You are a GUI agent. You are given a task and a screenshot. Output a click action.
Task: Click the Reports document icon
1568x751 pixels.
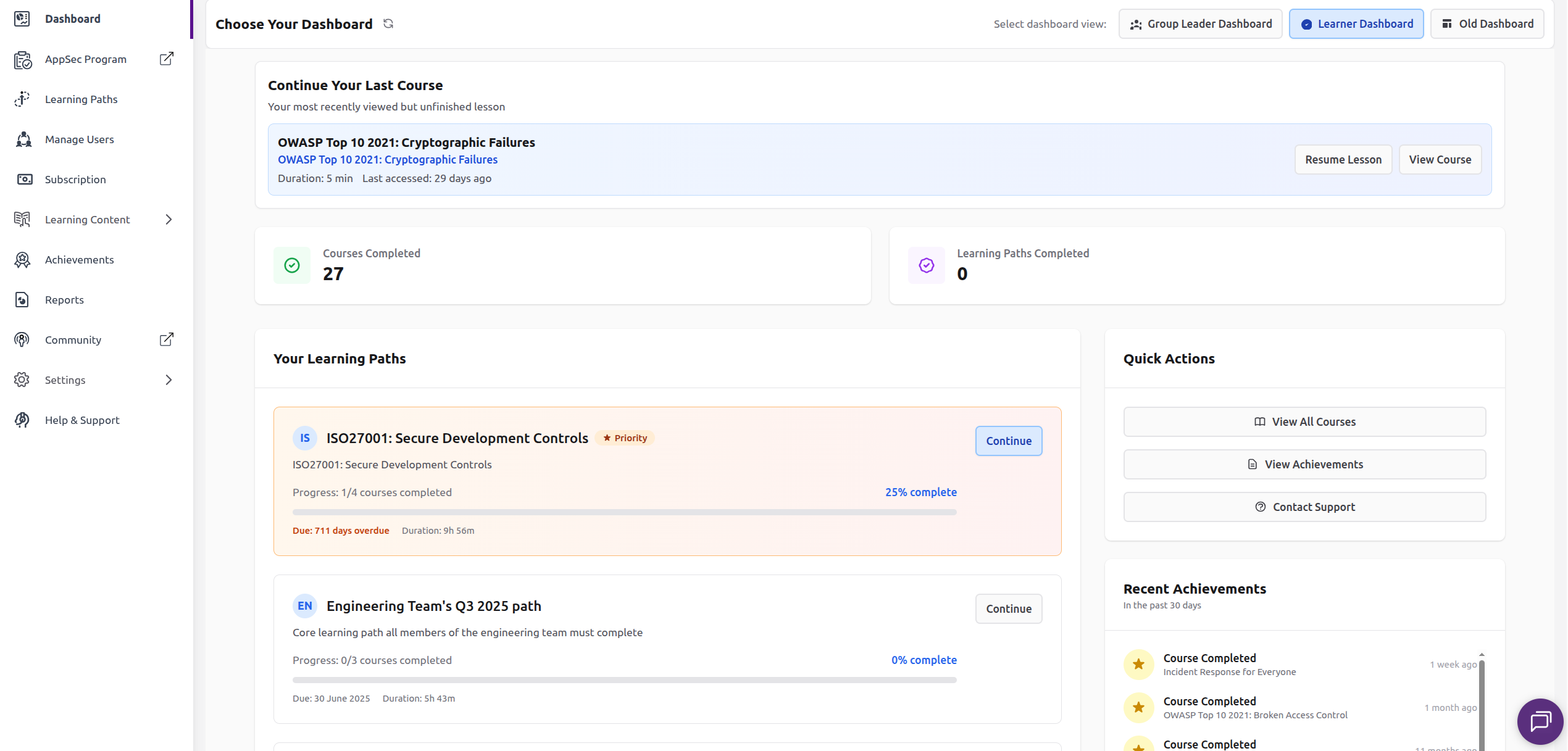pyautogui.click(x=22, y=299)
